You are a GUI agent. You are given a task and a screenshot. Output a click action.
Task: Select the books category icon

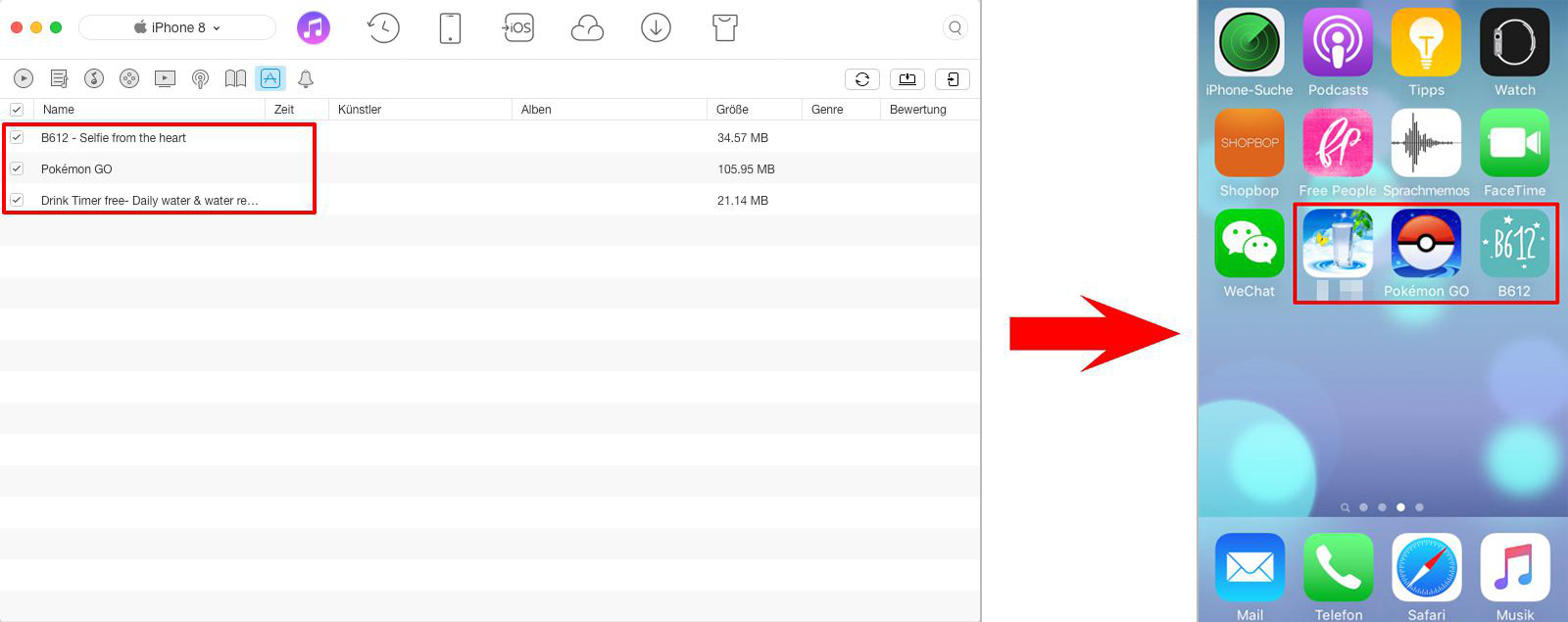pyautogui.click(x=235, y=78)
